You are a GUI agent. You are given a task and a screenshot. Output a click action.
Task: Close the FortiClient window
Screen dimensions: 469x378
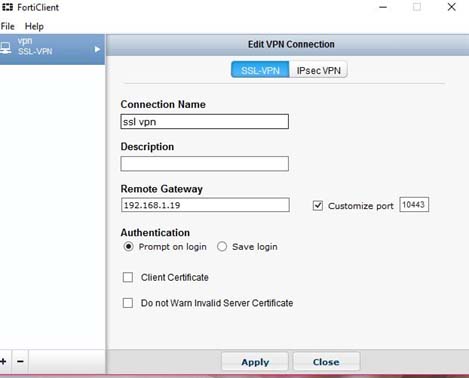(x=451, y=7)
